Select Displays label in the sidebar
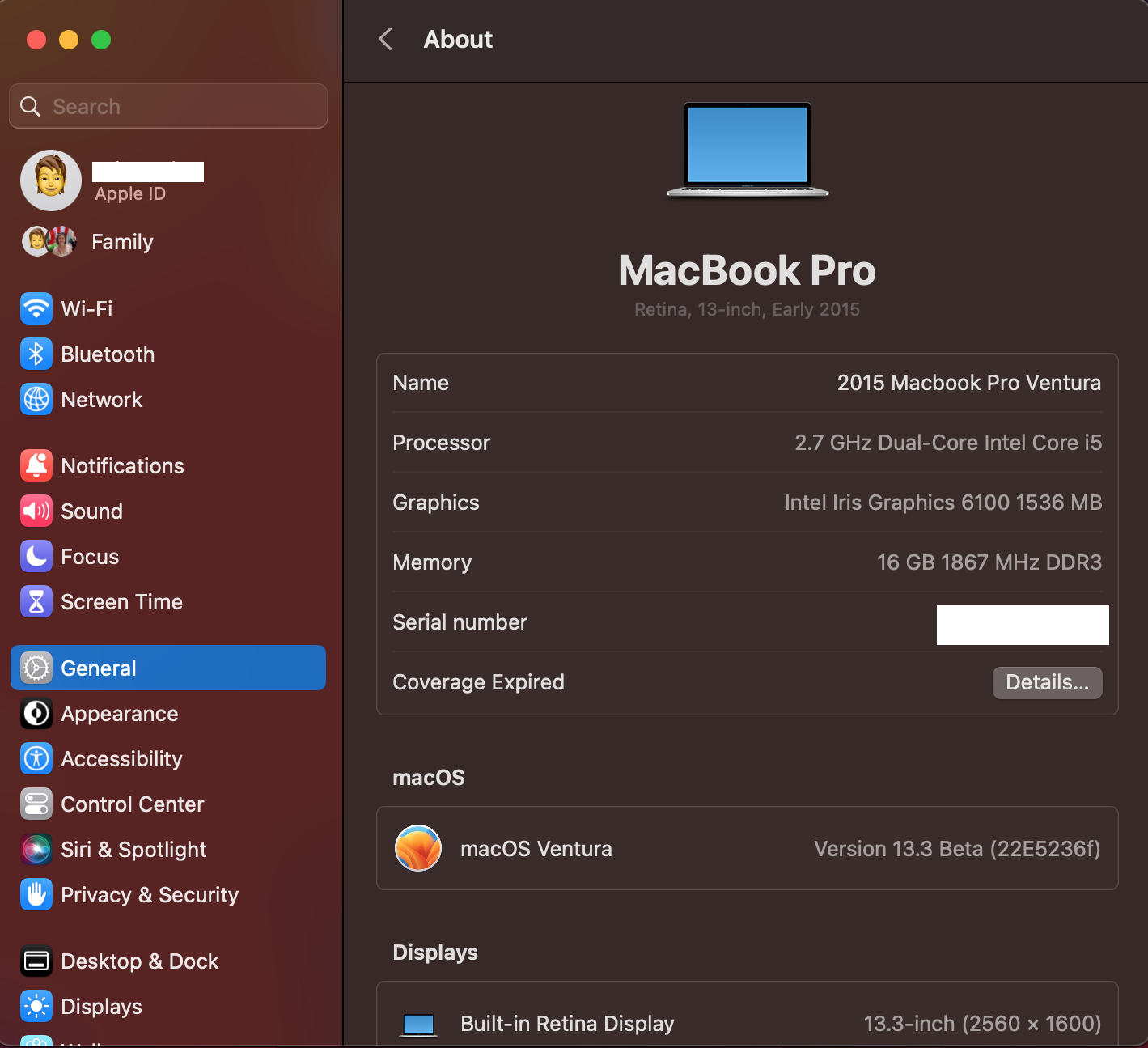Screen dimensions: 1148x1048 coord(102,1006)
